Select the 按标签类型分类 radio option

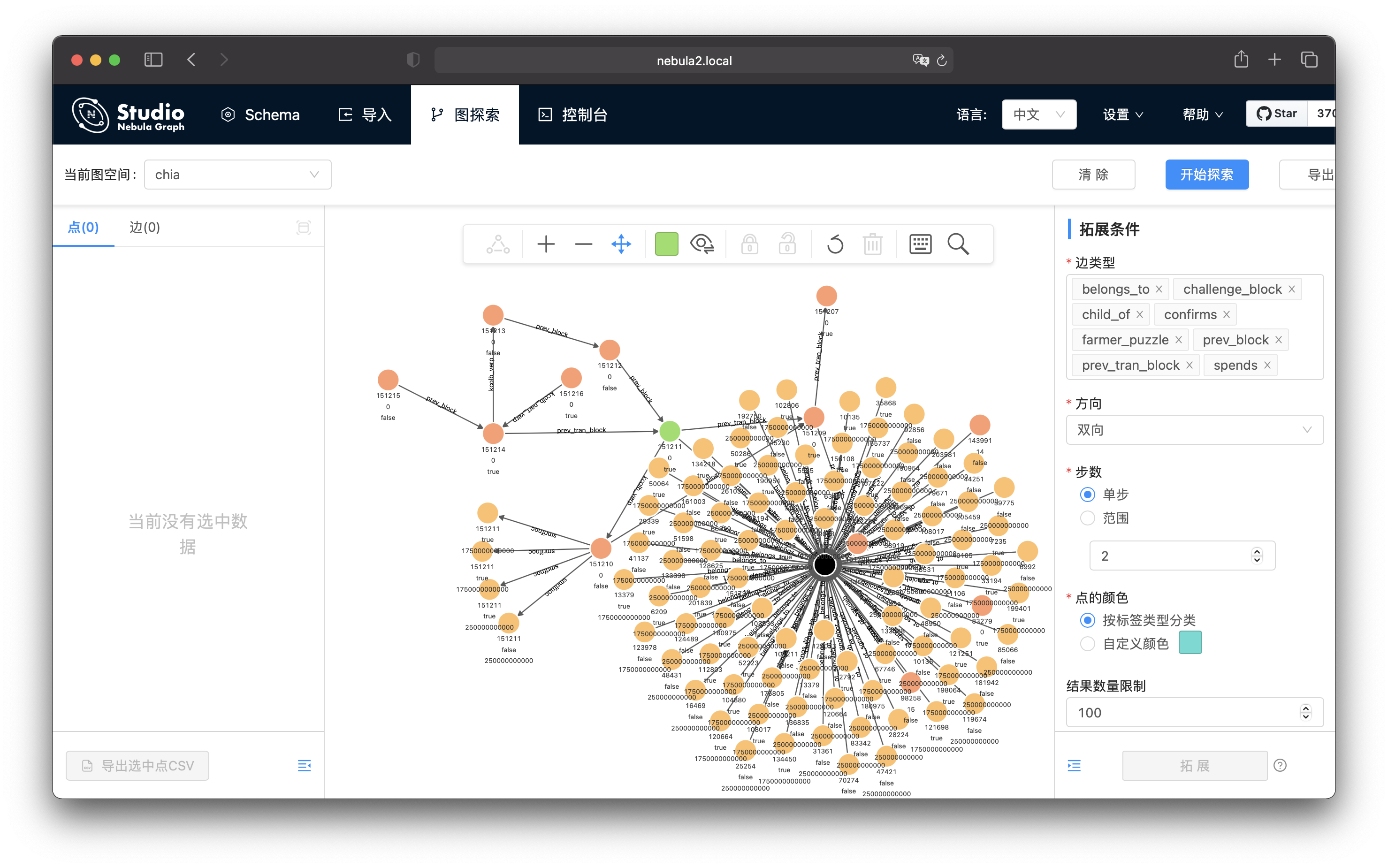click(x=1087, y=620)
